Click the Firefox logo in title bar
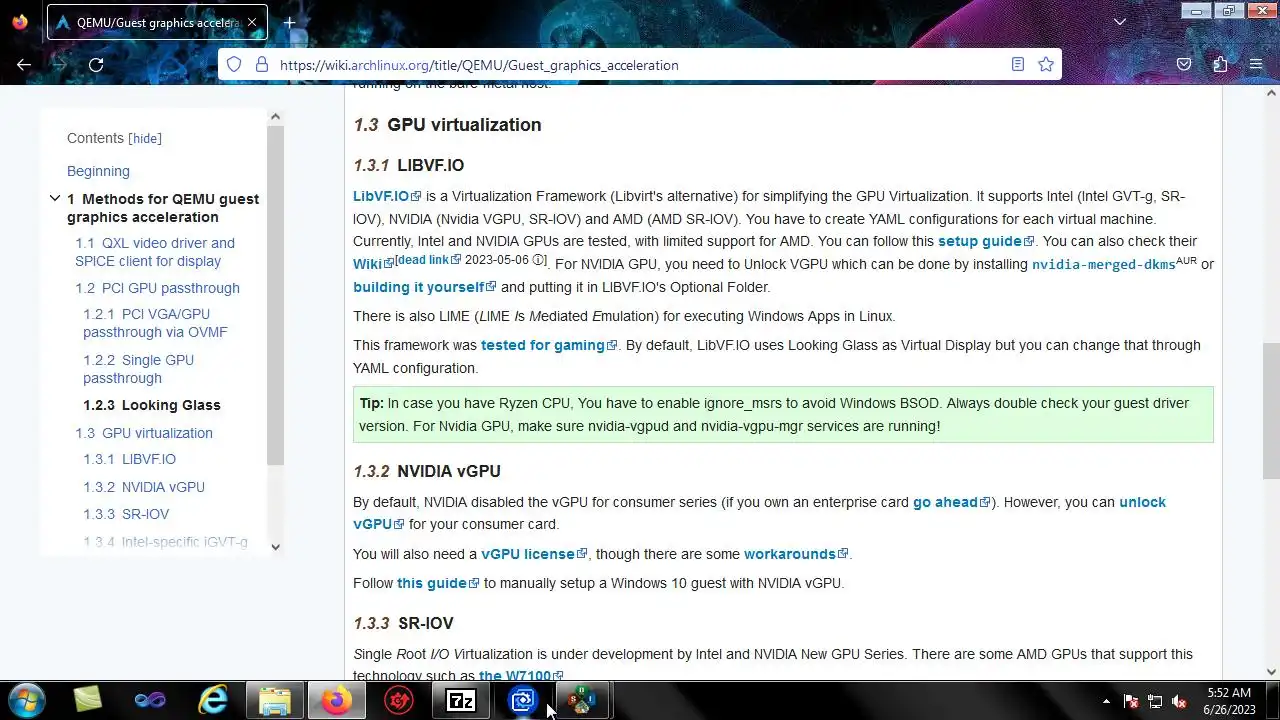 coord(20,22)
